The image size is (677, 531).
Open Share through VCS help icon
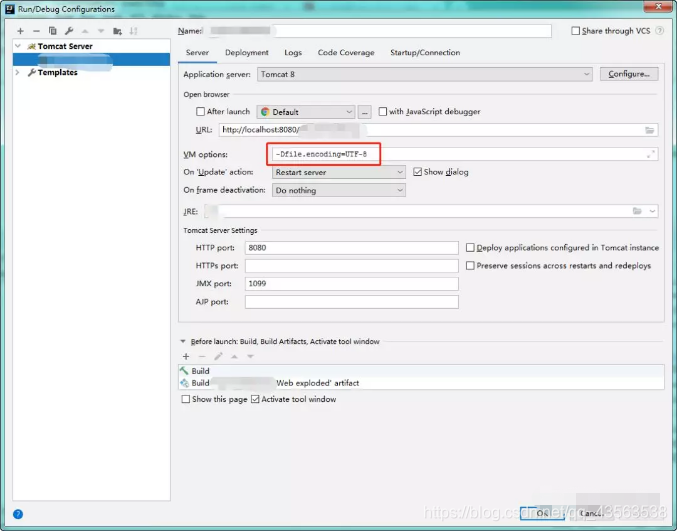pyautogui.click(x=659, y=31)
